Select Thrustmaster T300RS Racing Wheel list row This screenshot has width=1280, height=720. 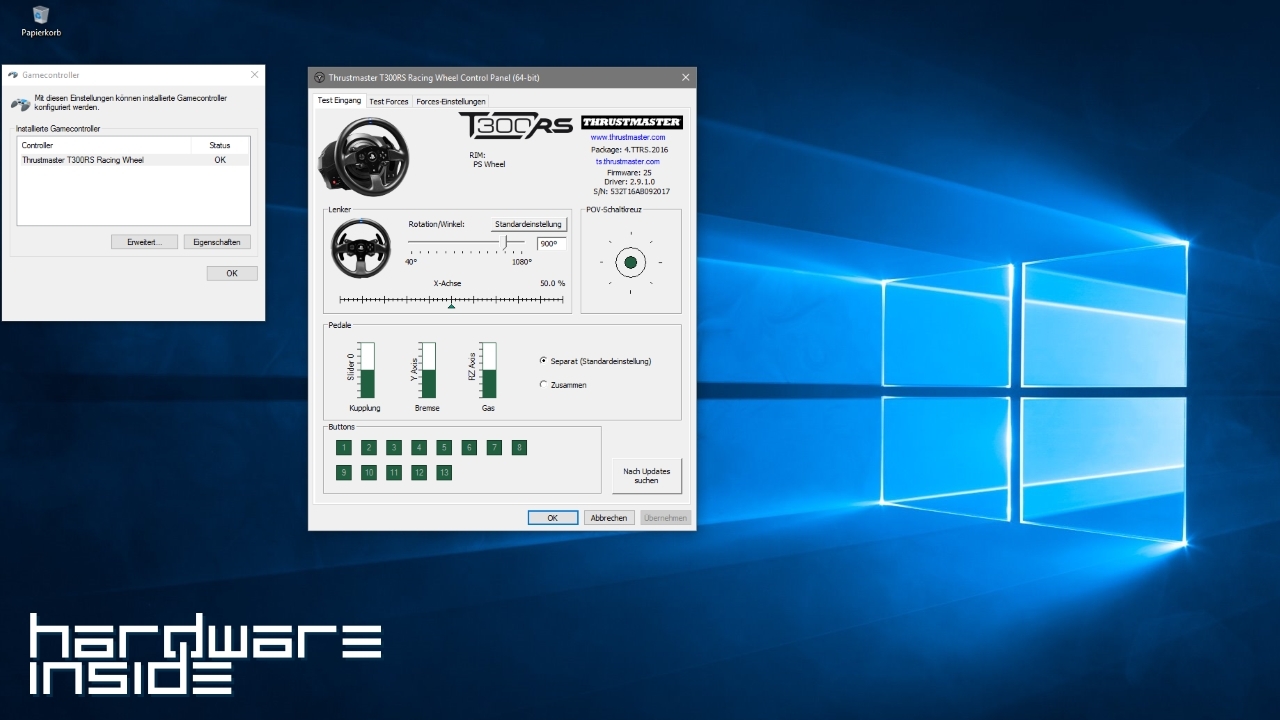(x=133, y=160)
